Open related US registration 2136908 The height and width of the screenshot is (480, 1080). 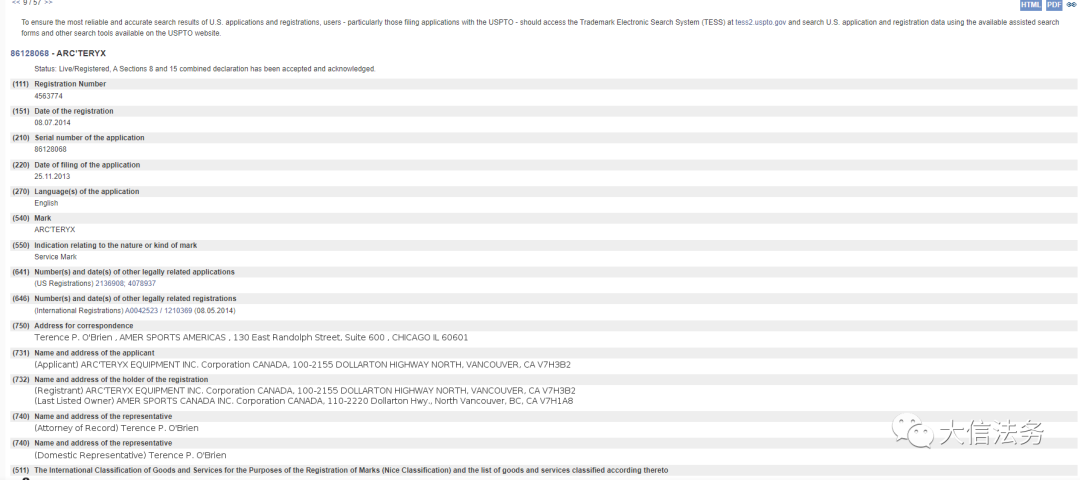tap(110, 283)
